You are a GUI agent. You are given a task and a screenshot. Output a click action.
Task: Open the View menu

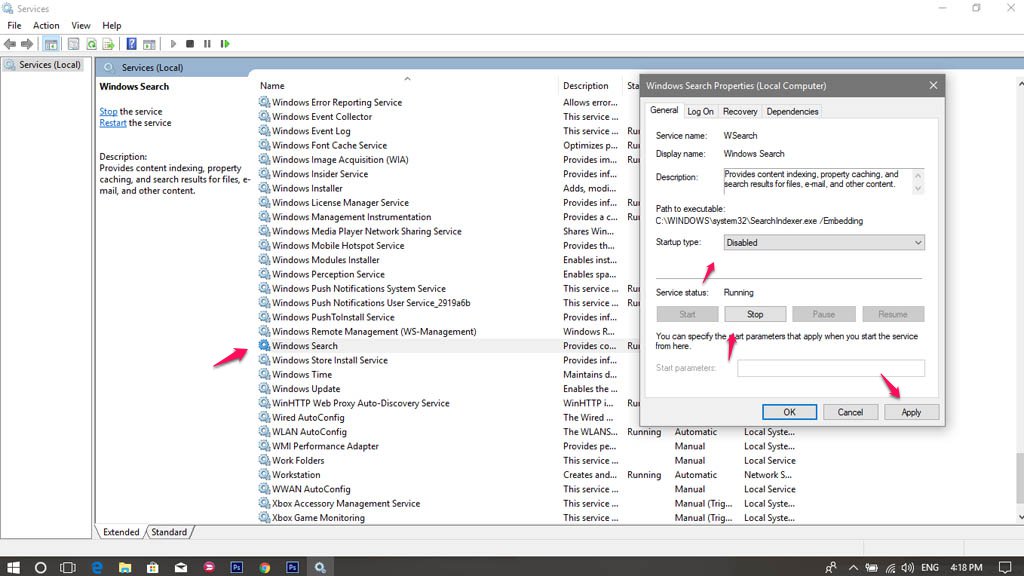(x=81, y=25)
